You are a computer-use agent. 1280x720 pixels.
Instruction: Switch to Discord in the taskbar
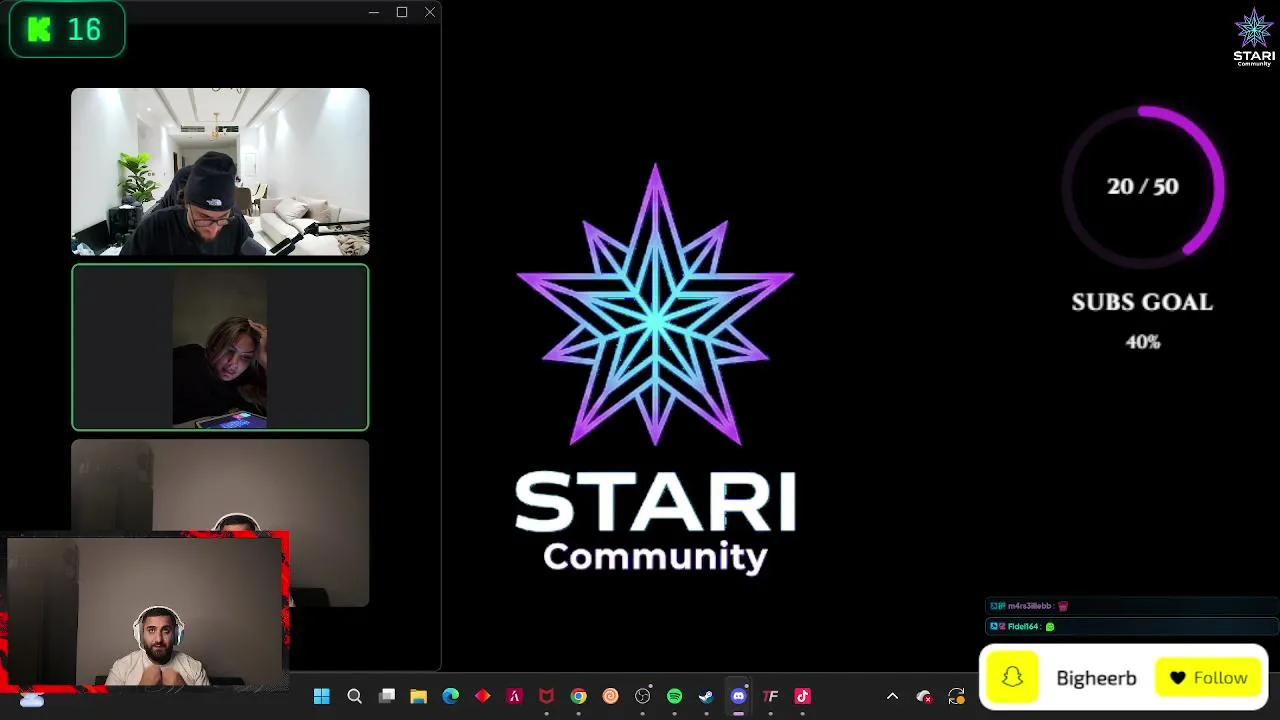pos(739,696)
